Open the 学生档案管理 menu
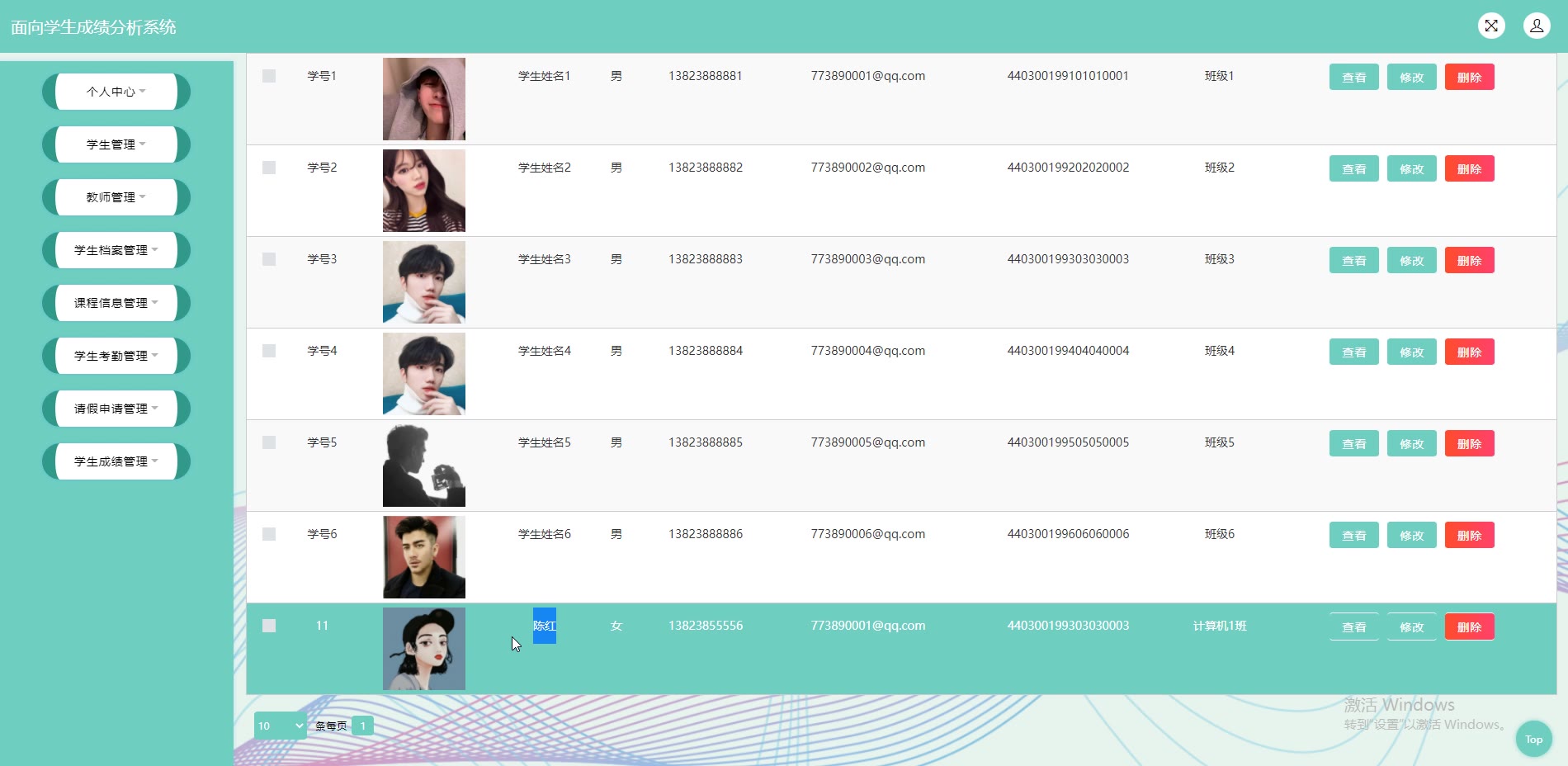This screenshot has height=766, width=1568. pyautogui.click(x=116, y=250)
